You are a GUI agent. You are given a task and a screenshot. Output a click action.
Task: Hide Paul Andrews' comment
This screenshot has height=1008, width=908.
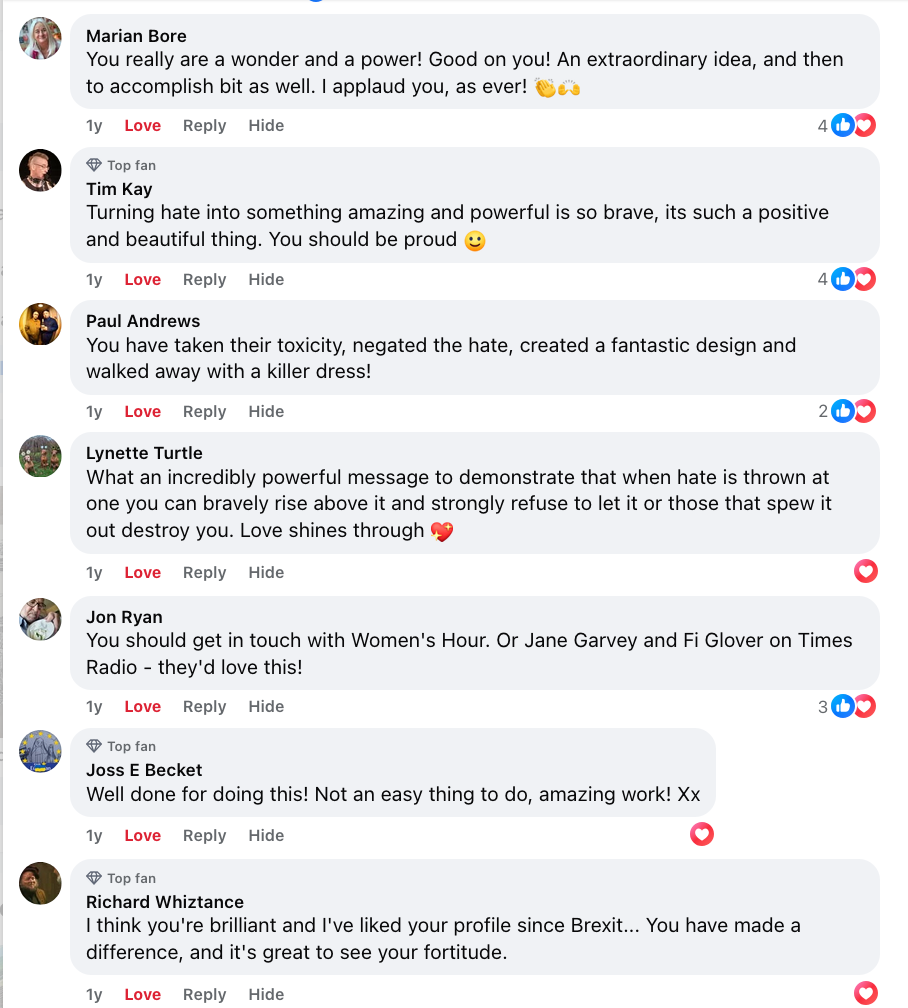point(266,412)
